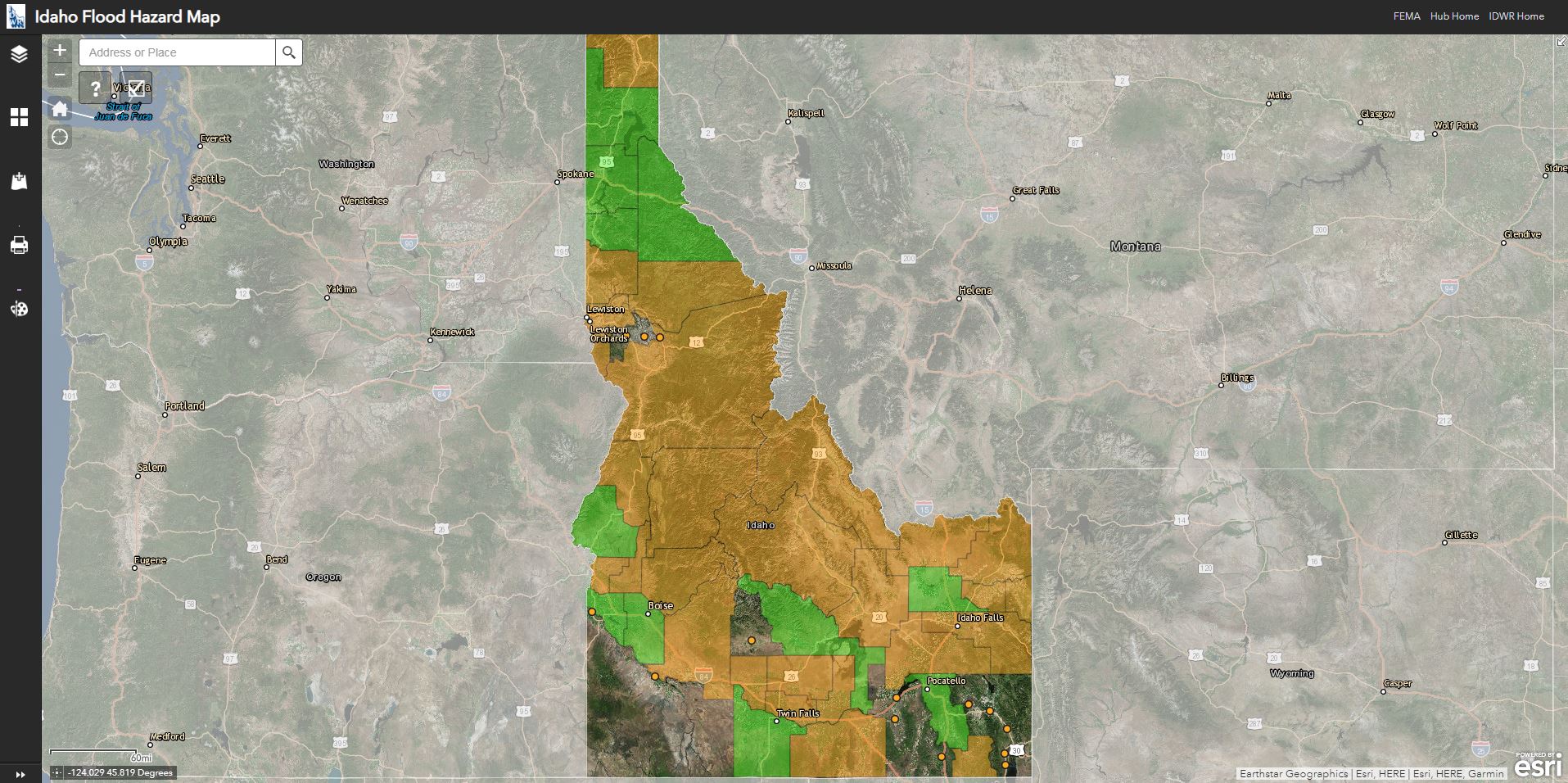Click the orange marker beside the Boise-area western border
This screenshot has width=1568, height=783.
[591, 612]
